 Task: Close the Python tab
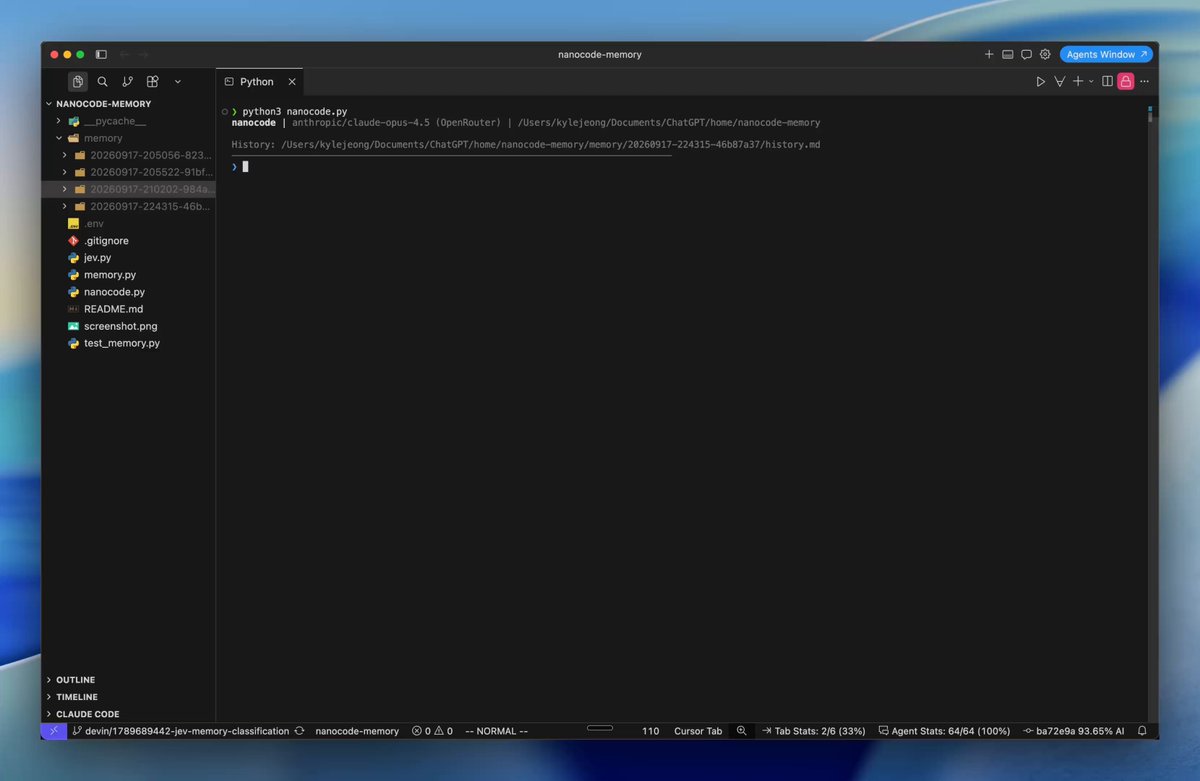292,82
